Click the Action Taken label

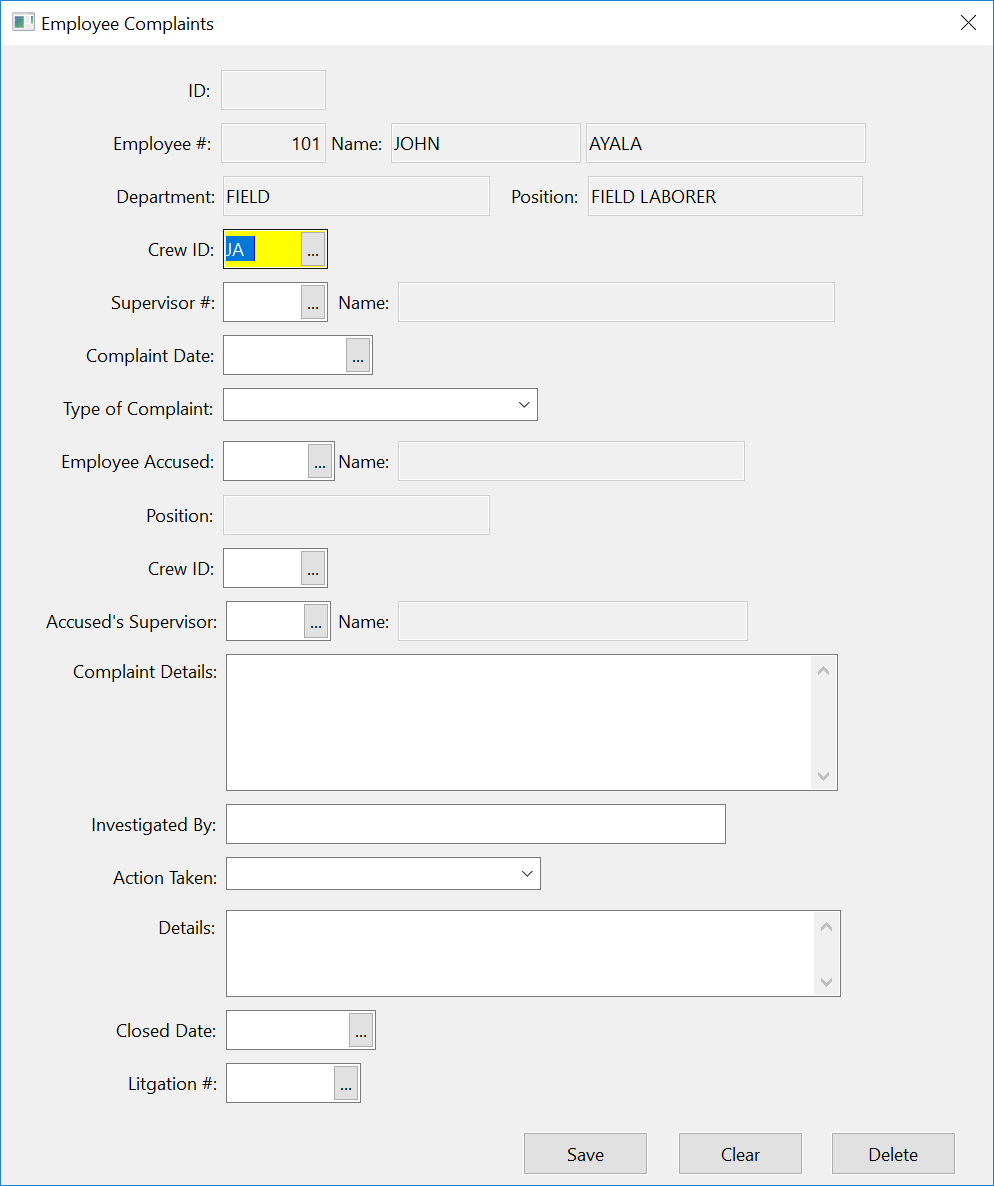165,877
